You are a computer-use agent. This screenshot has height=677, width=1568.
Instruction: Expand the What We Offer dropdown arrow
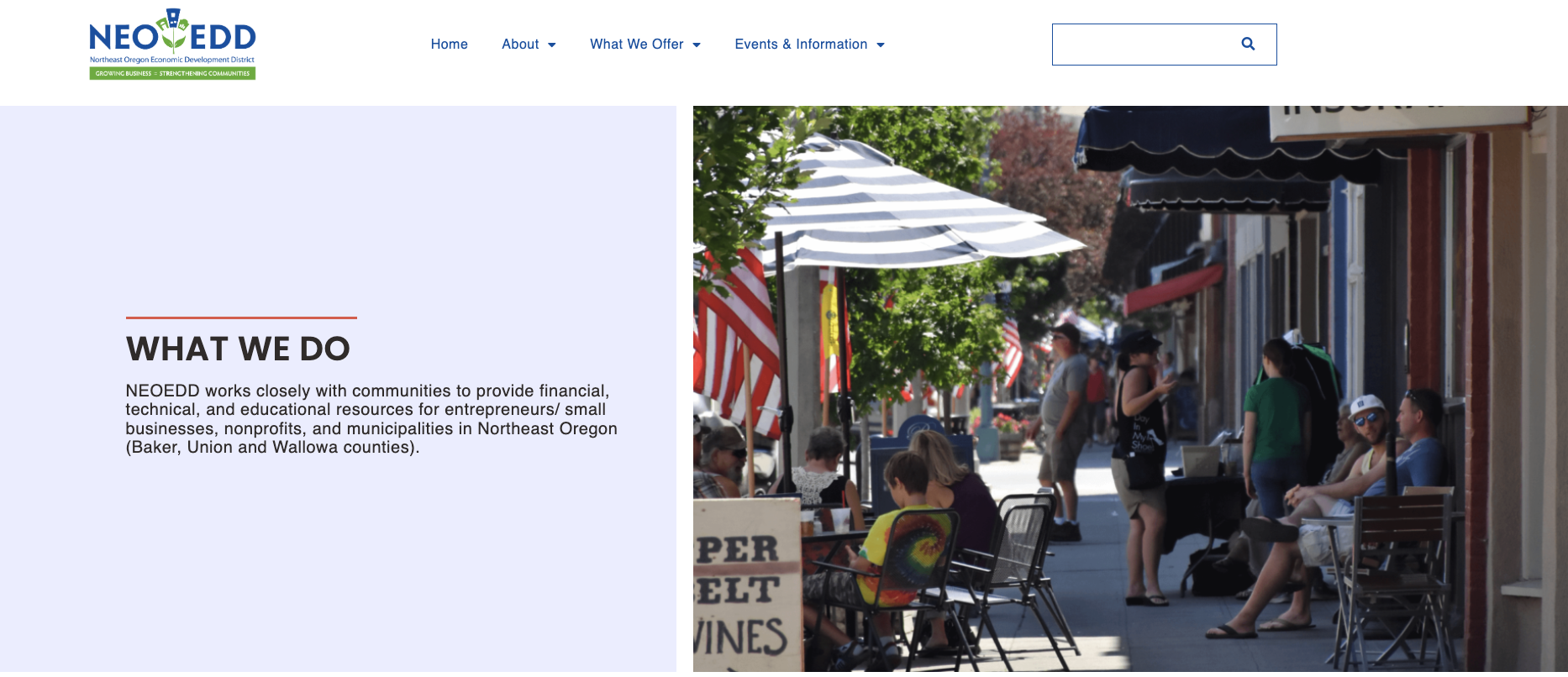(x=697, y=45)
